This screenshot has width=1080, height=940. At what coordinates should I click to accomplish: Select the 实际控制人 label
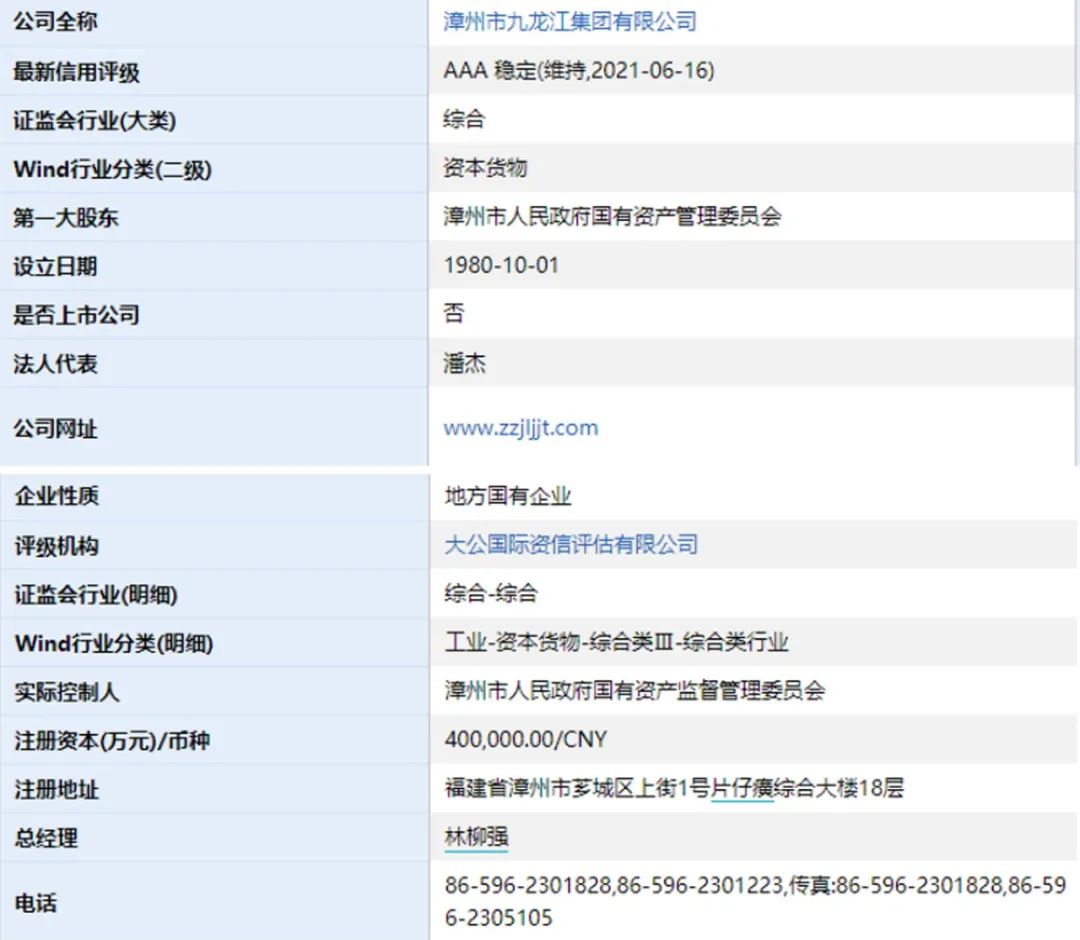coord(67,692)
